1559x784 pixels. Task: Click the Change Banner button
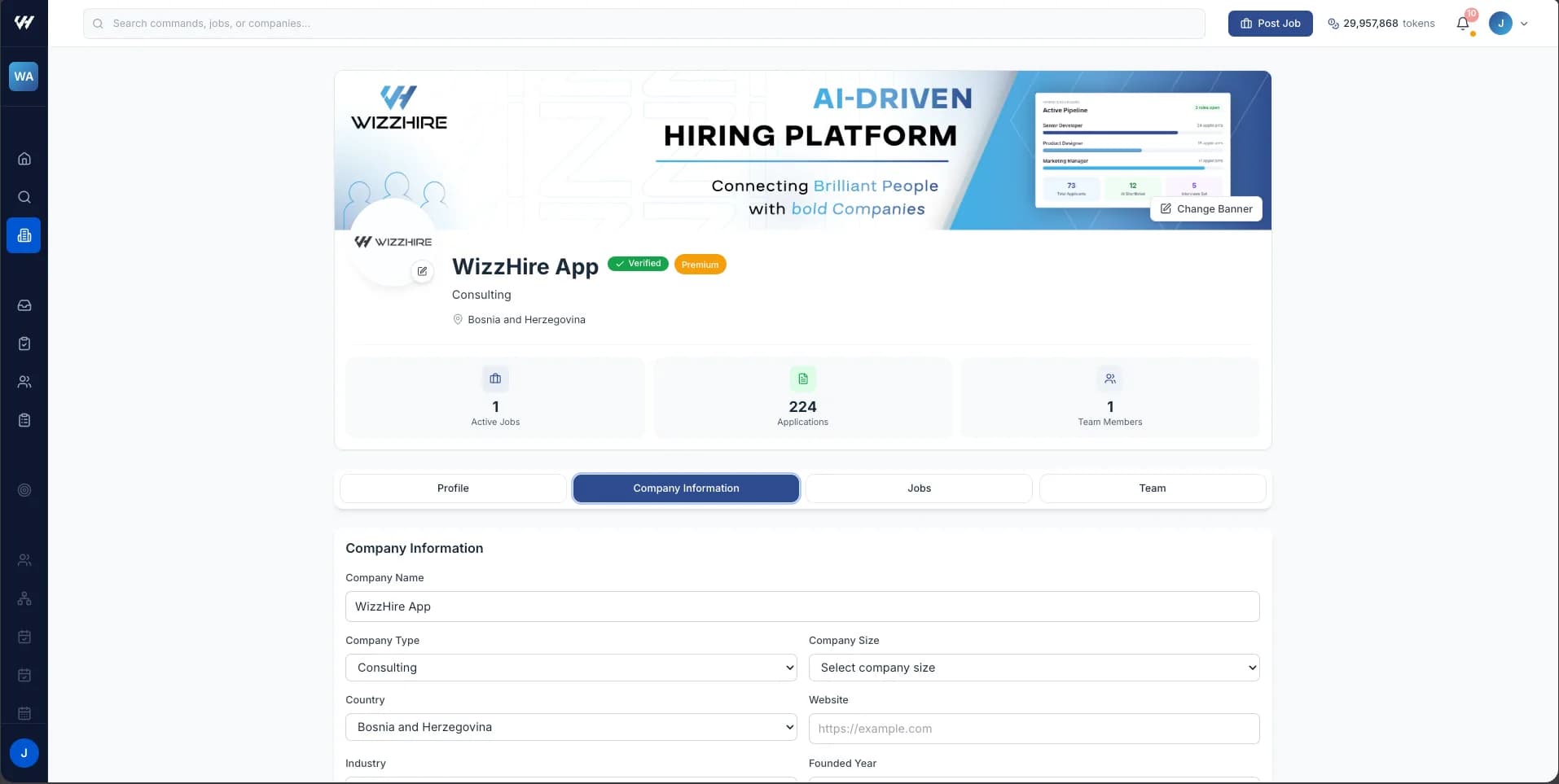[1206, 209]
